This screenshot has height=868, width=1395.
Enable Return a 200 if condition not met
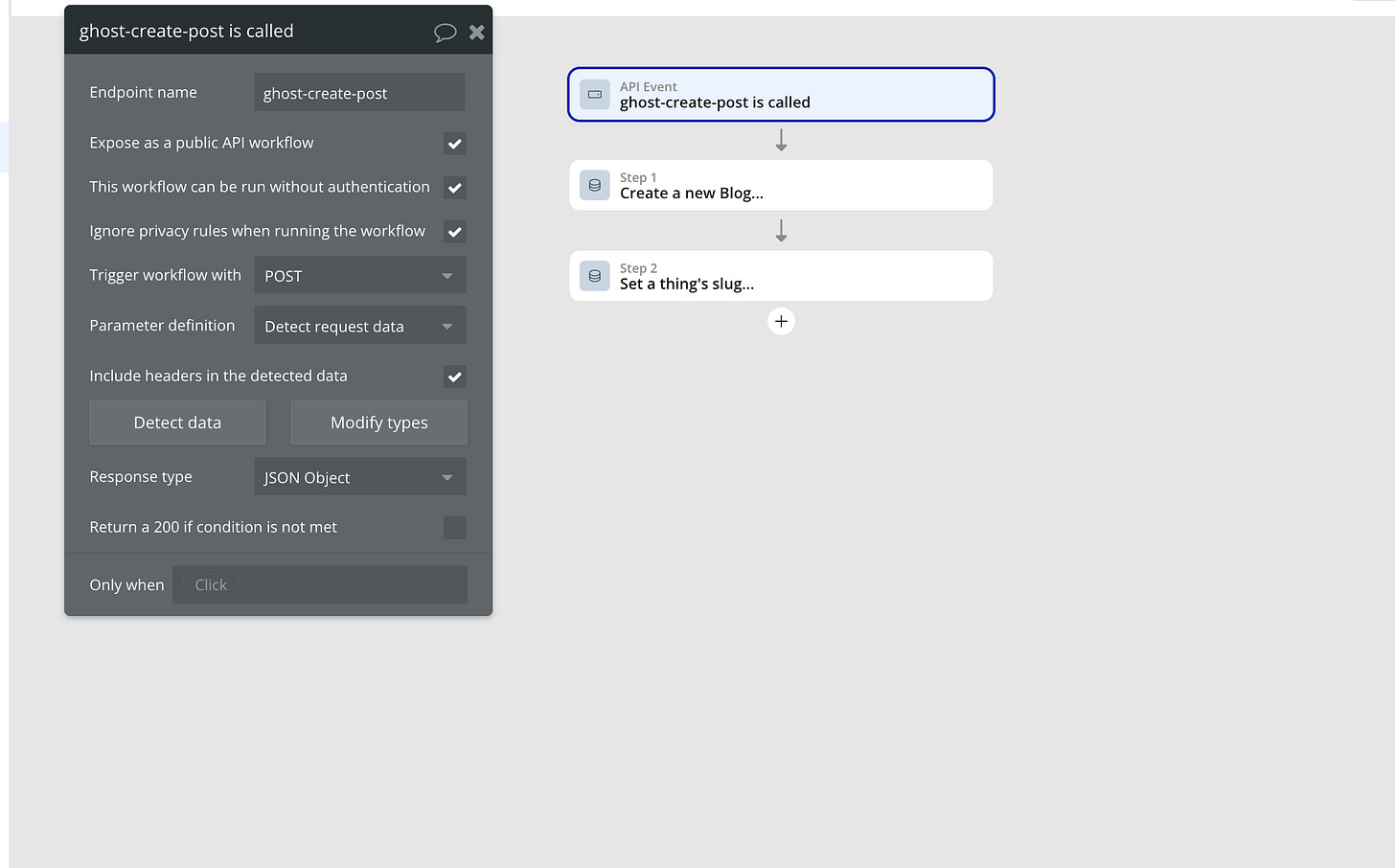click(455, 528)
